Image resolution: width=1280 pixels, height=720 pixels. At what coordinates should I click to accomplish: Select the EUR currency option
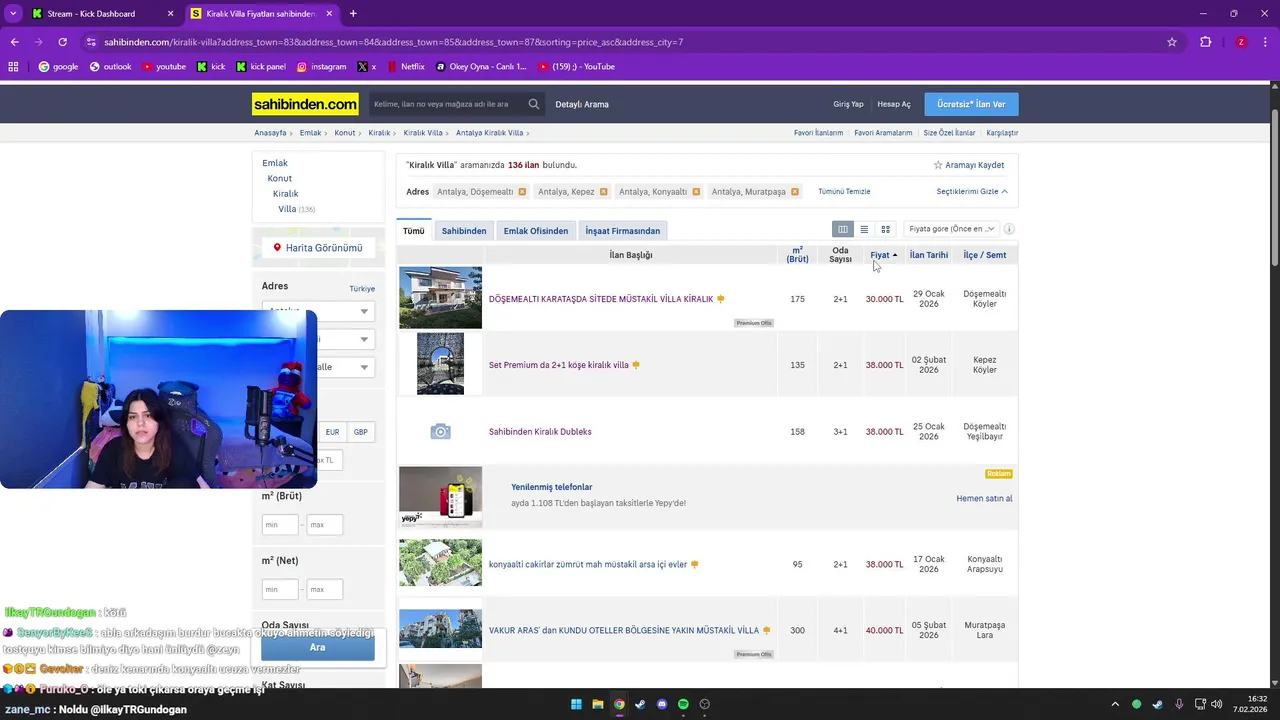[332, 432]
